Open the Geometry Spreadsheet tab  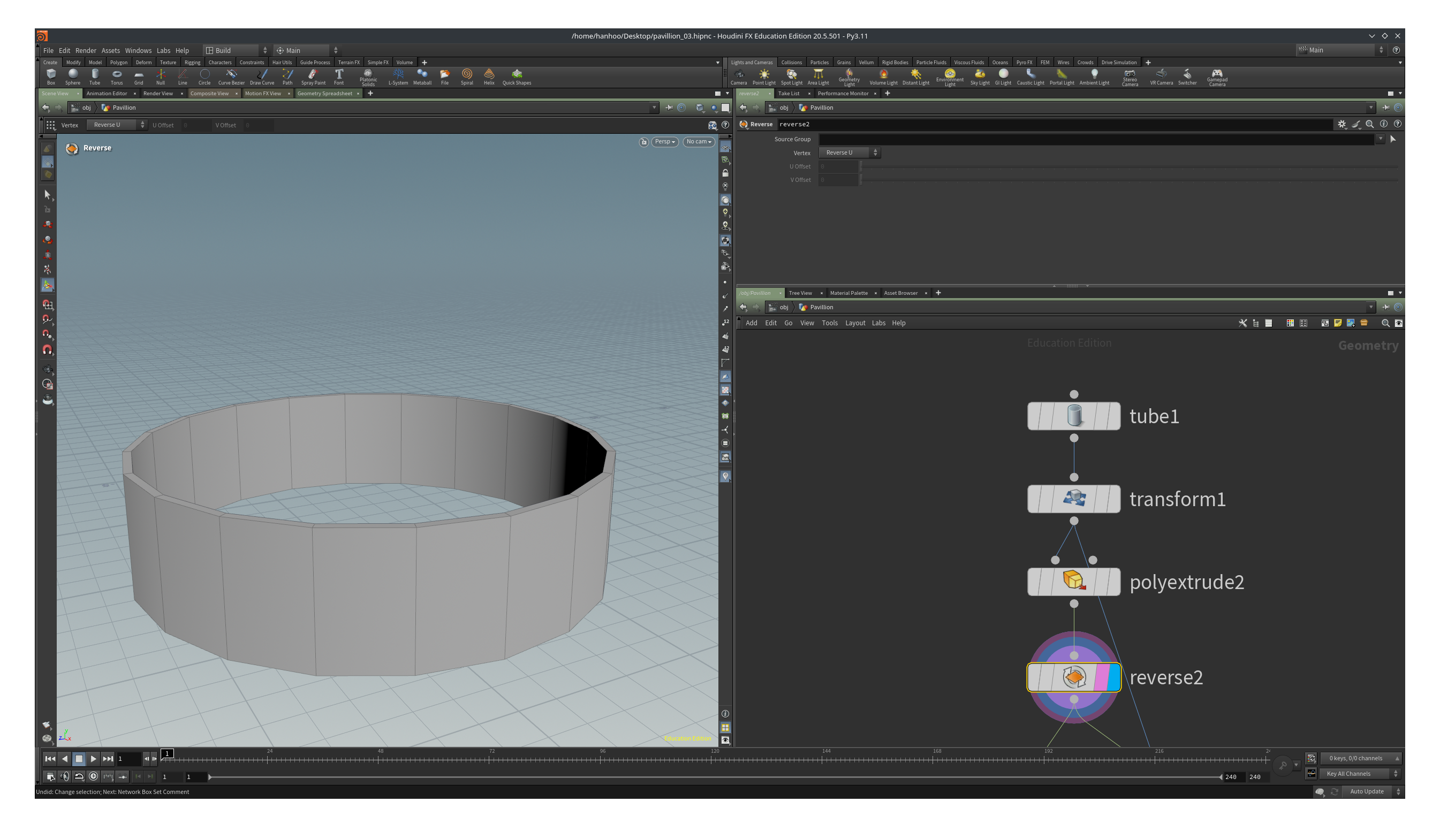pos(326,93)
